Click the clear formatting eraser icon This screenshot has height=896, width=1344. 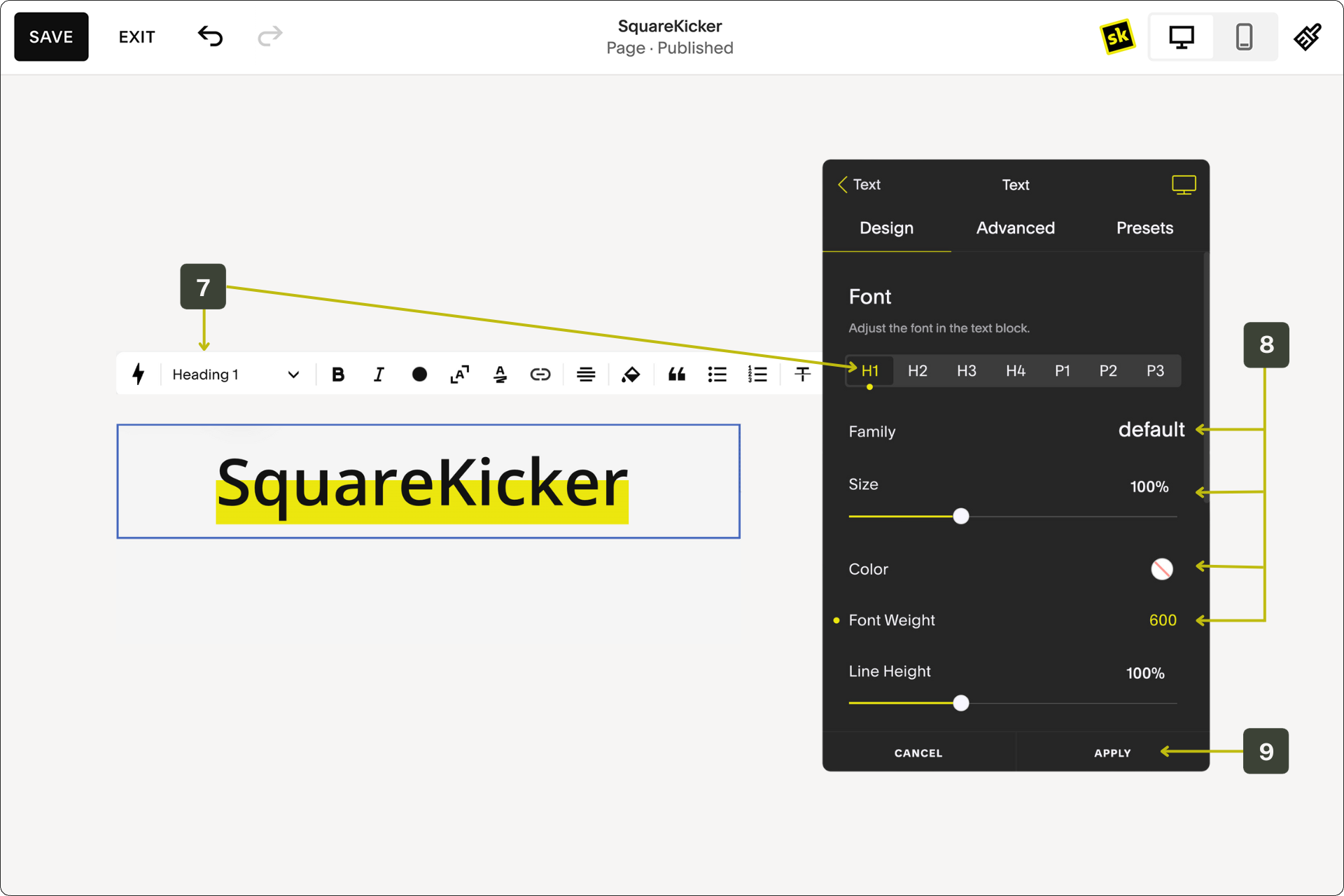[631, 374]
